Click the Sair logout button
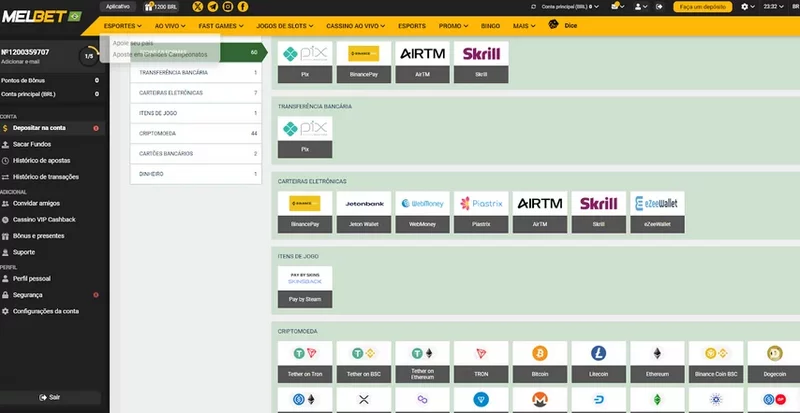800x413 pixels. [54, 397]
